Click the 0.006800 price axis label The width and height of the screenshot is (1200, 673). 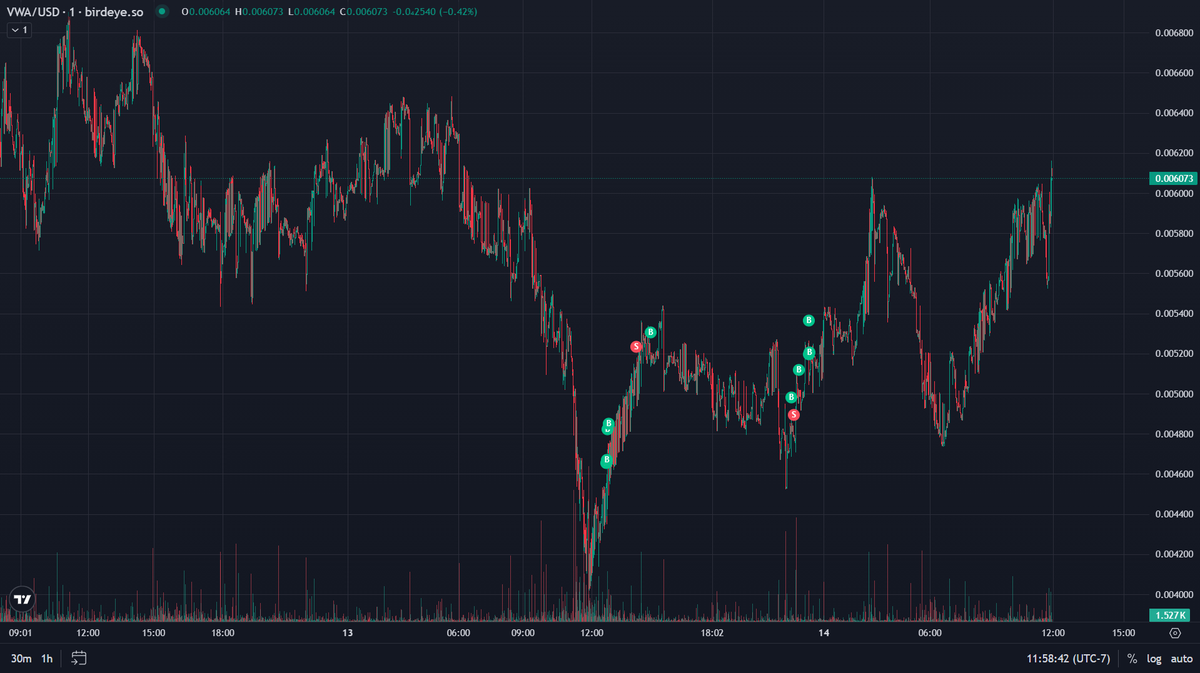1174,33
